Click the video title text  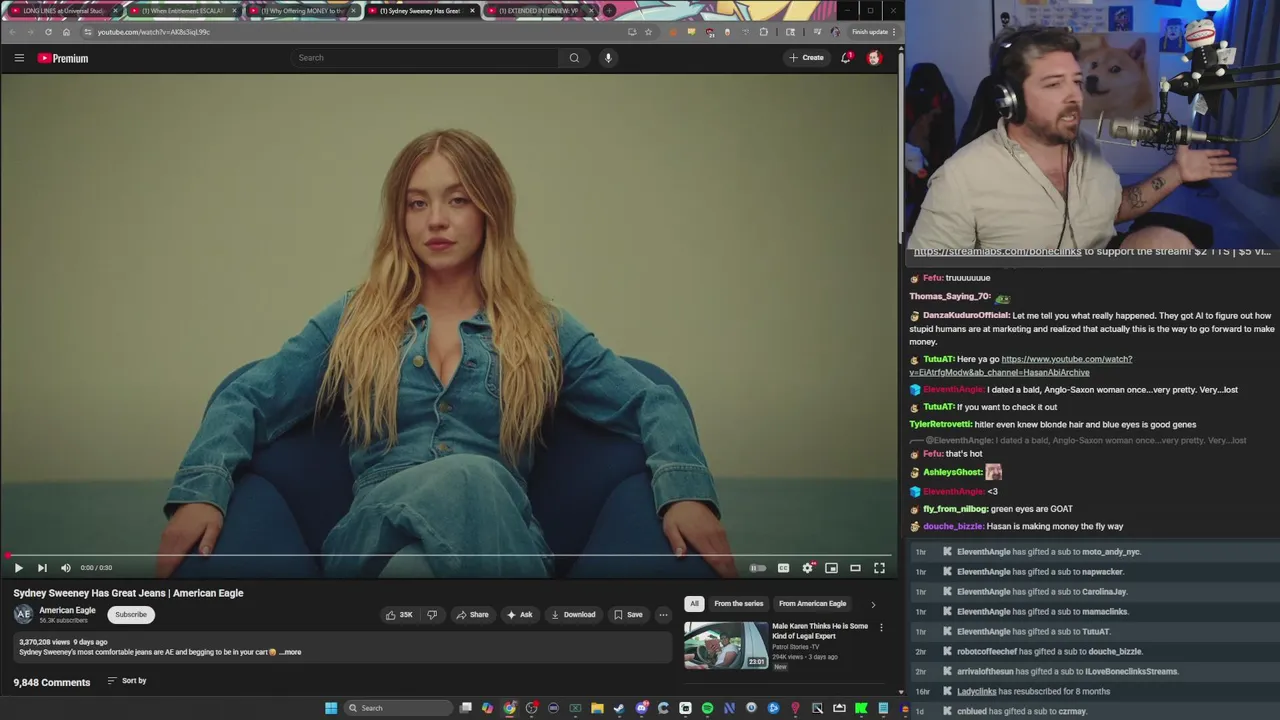(128, 593)
